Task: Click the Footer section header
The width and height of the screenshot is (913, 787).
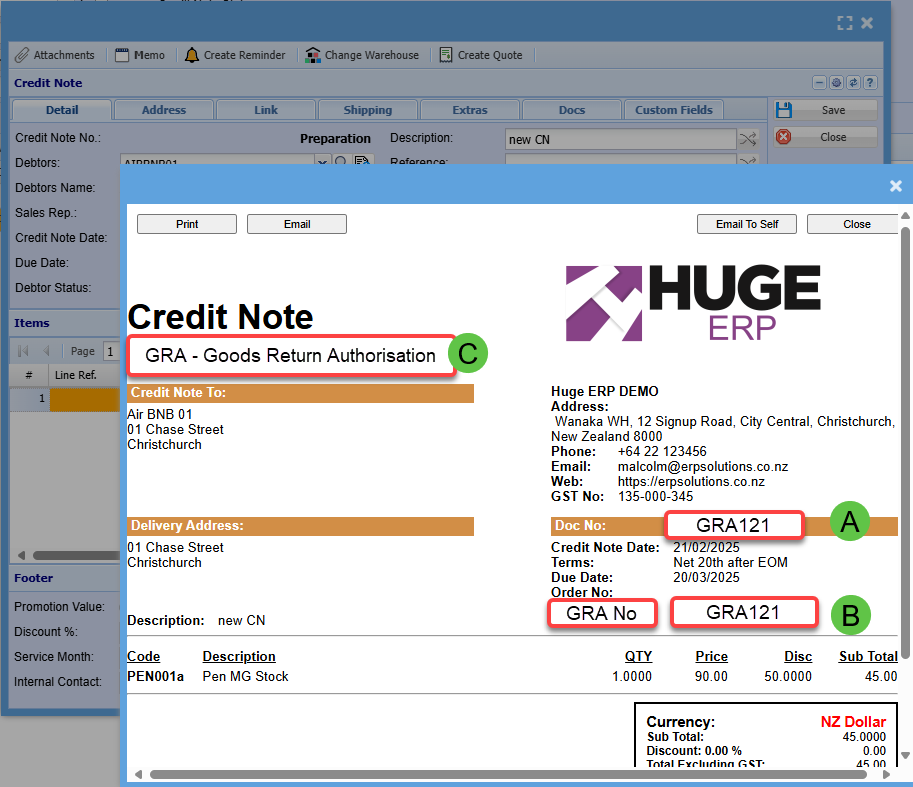Action: click(x=33, y=578)
